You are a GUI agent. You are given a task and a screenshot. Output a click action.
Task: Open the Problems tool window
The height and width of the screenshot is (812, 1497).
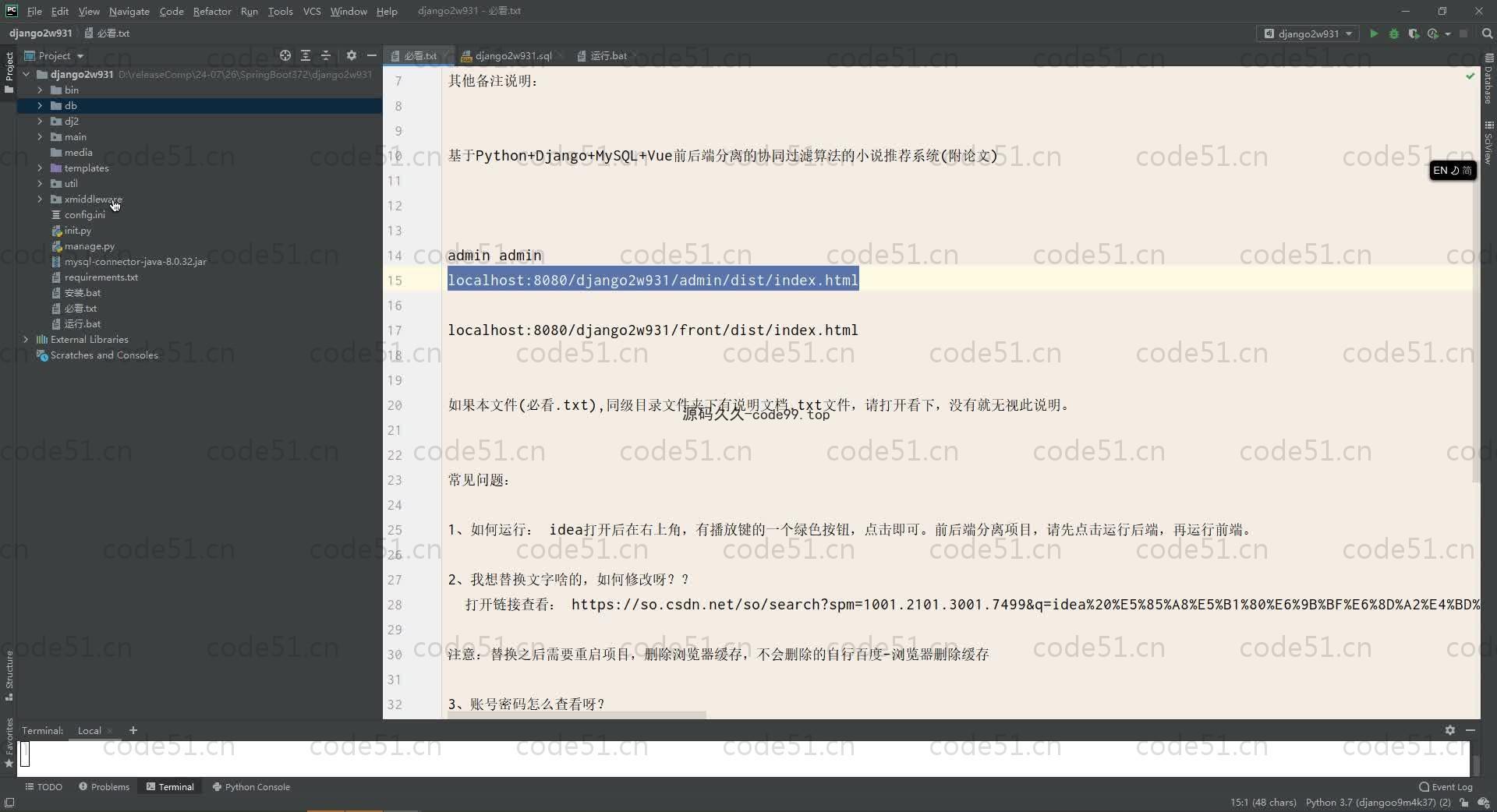[x=104, y=787]
